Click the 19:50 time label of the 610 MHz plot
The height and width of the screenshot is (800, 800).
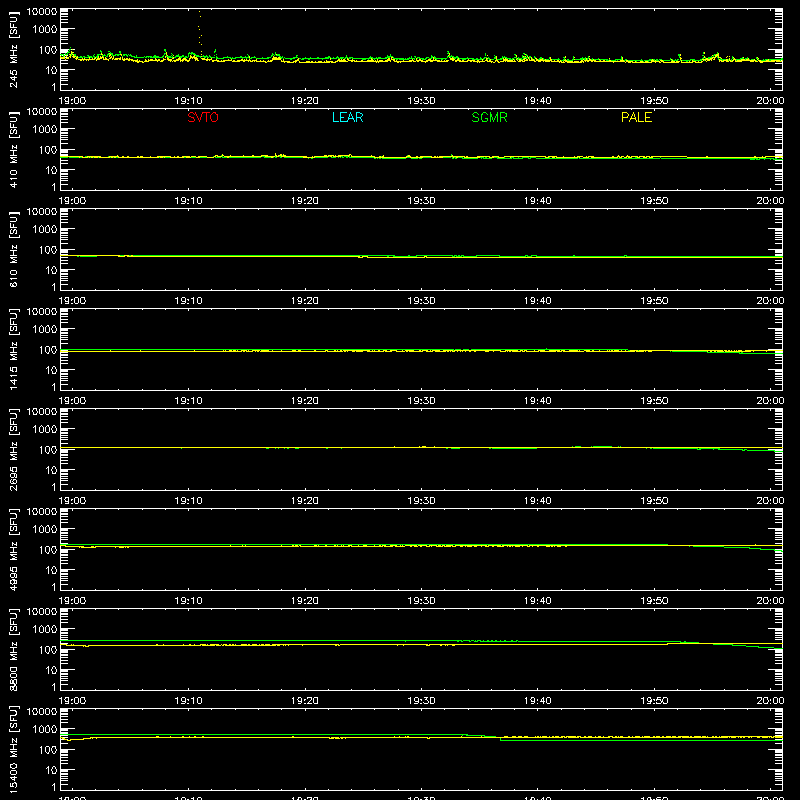[654, 301]
